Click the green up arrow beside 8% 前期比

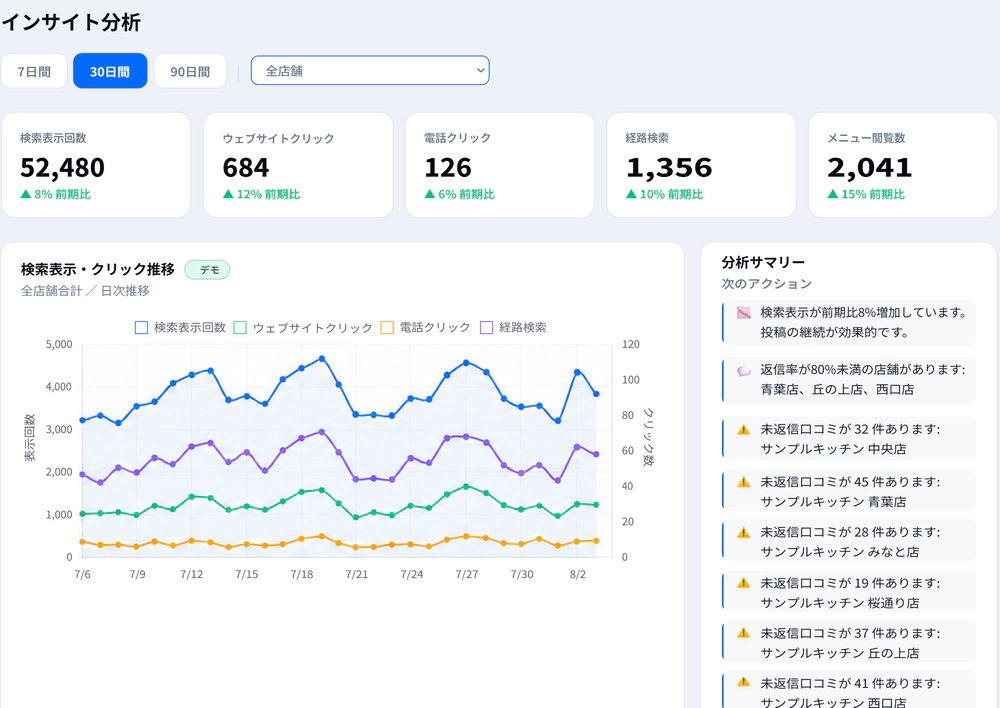coord(26,194)
